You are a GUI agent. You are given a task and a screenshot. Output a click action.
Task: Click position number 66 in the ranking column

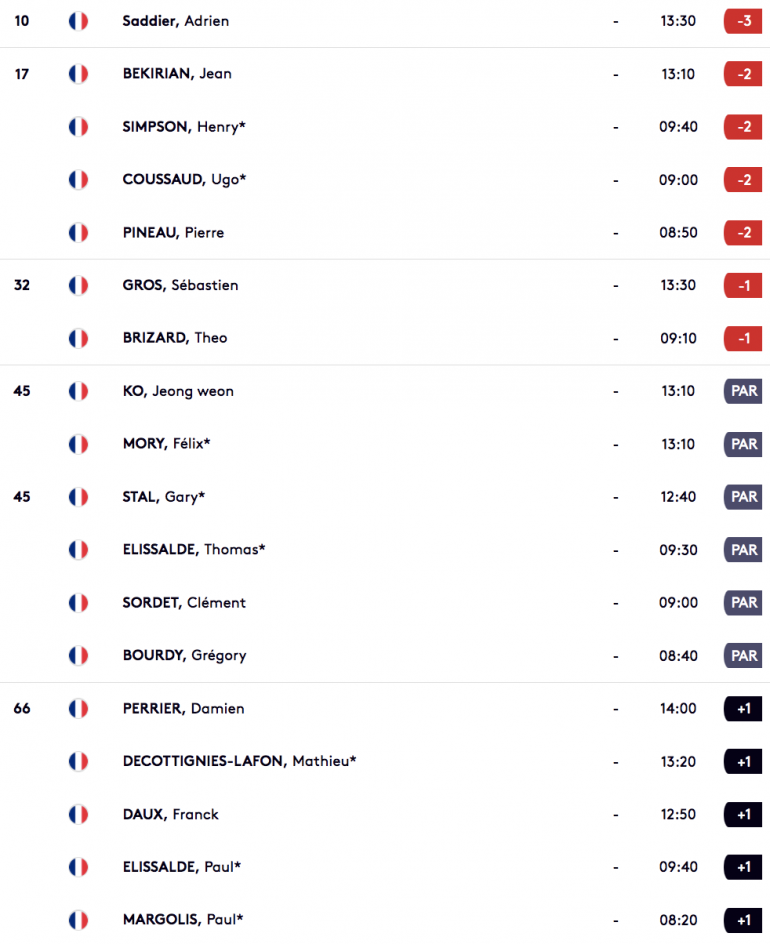point(22,709)
